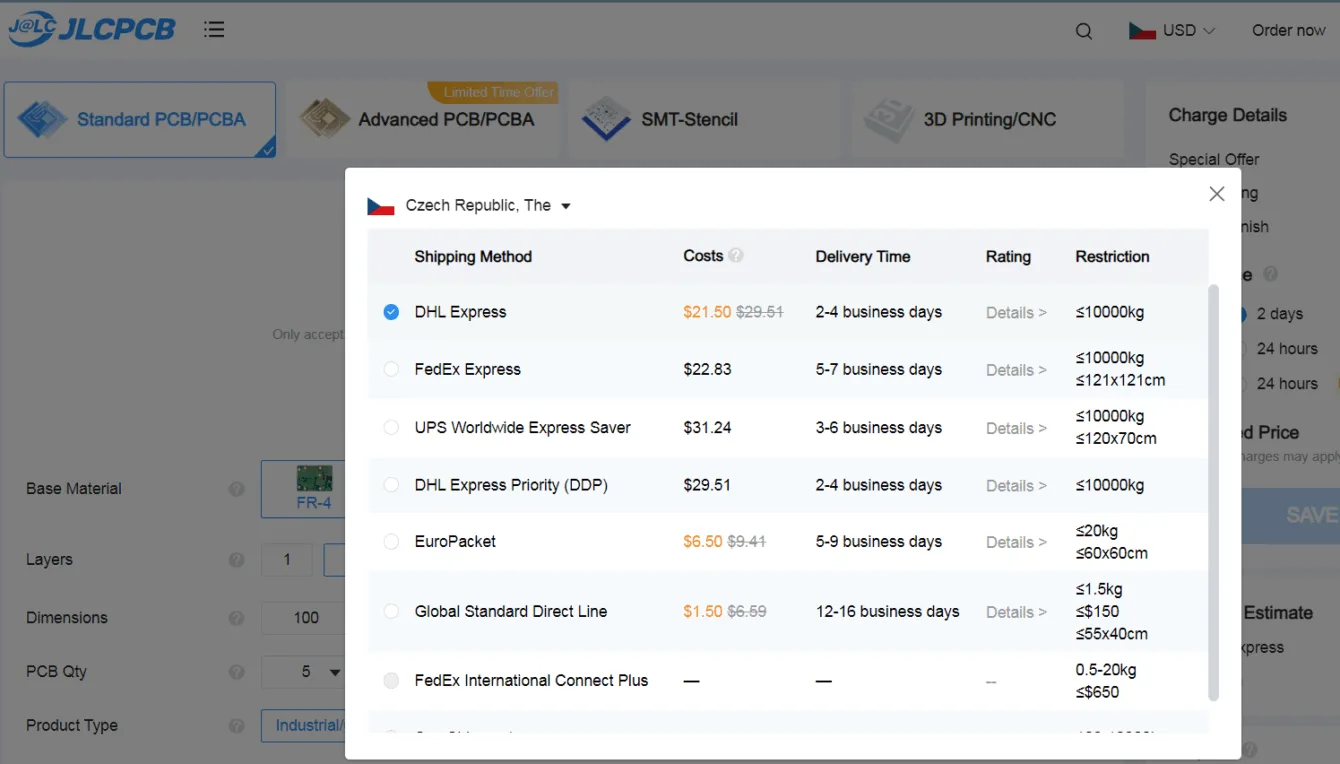Open the USD currency dropdown
Screen dimensions: 1340x764
click(x=1189, y=31)
